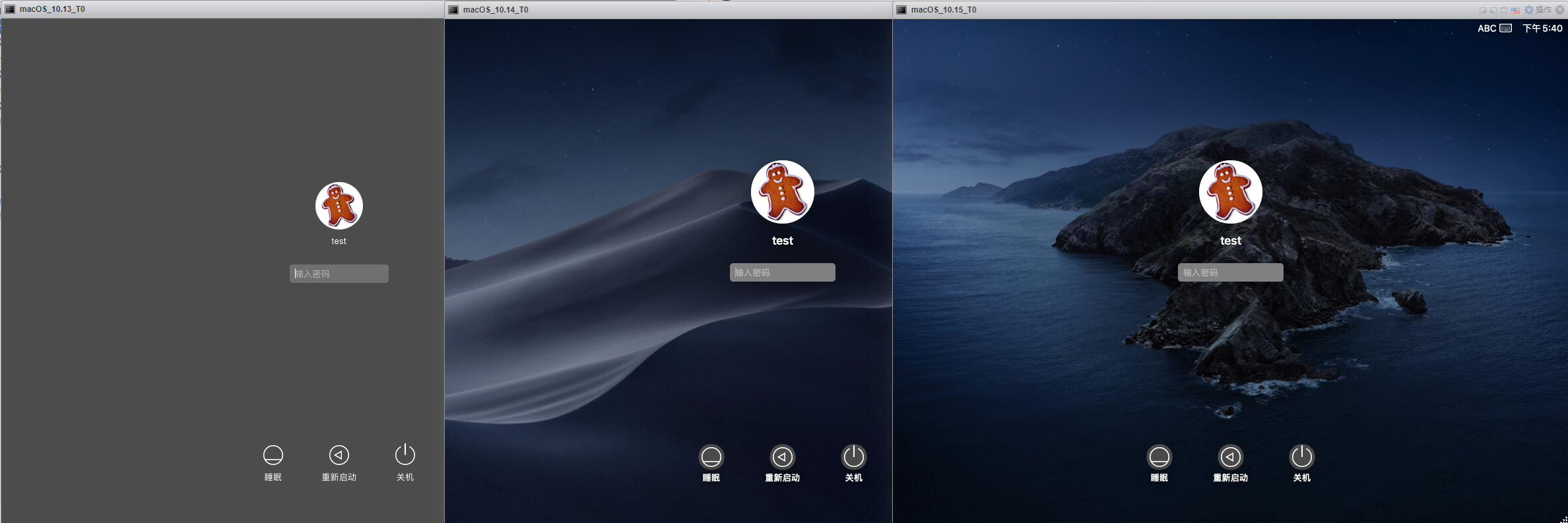This screenshot has height=523, width=1568.
Task: Click scale icon with filled bottom-right corner
Action: coord(1483,11)
